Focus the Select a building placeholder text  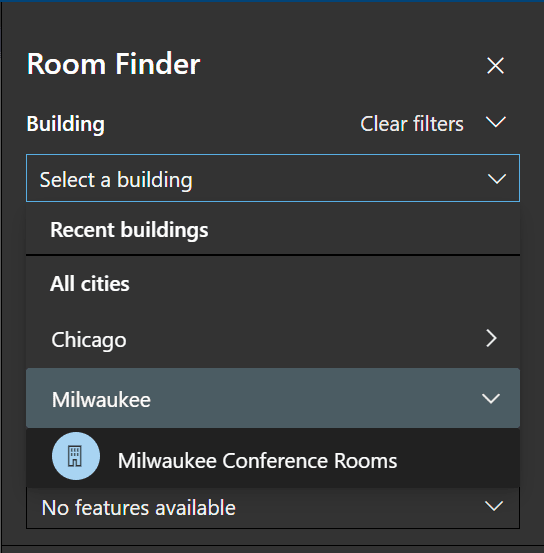point(116,180)
